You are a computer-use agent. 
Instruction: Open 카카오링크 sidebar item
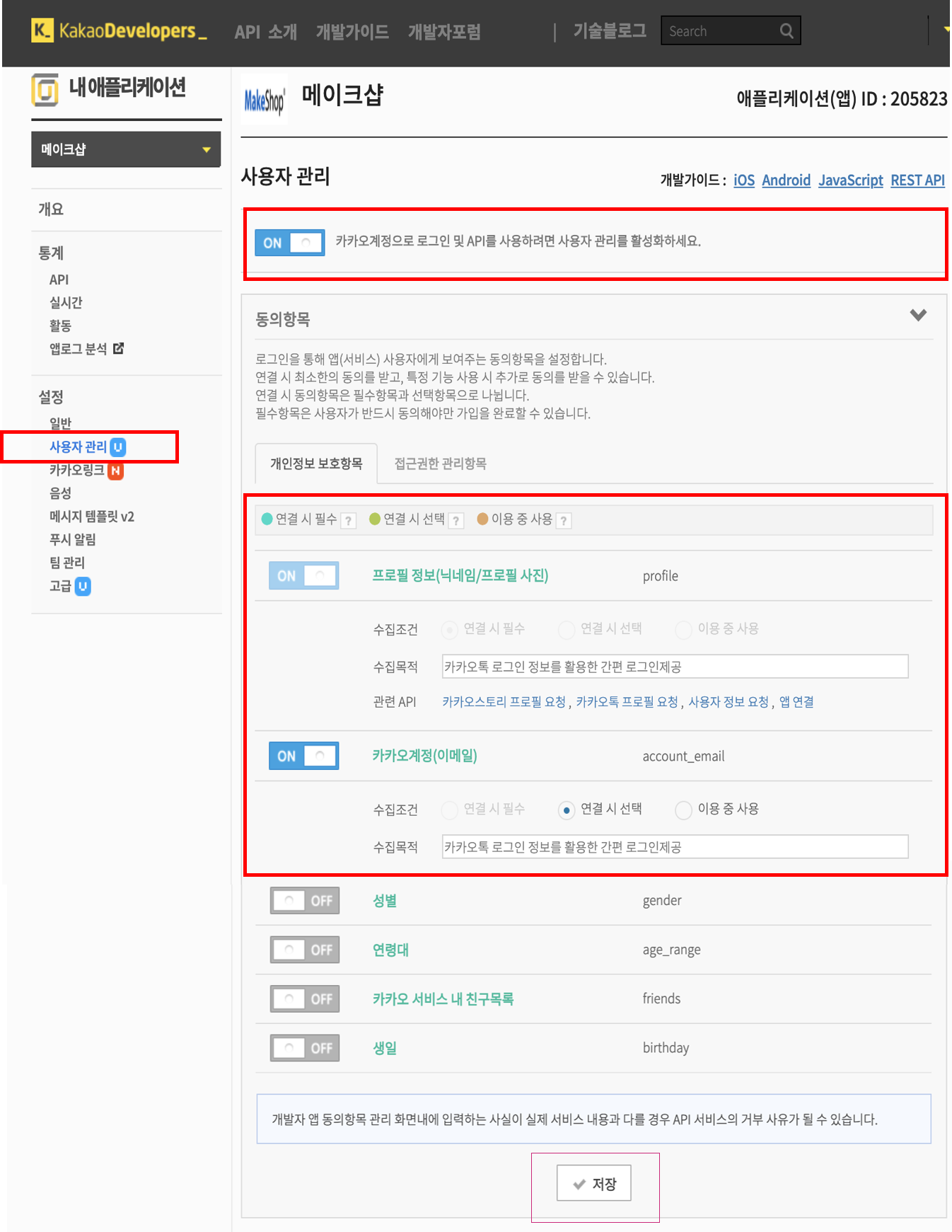click(76, 471)
